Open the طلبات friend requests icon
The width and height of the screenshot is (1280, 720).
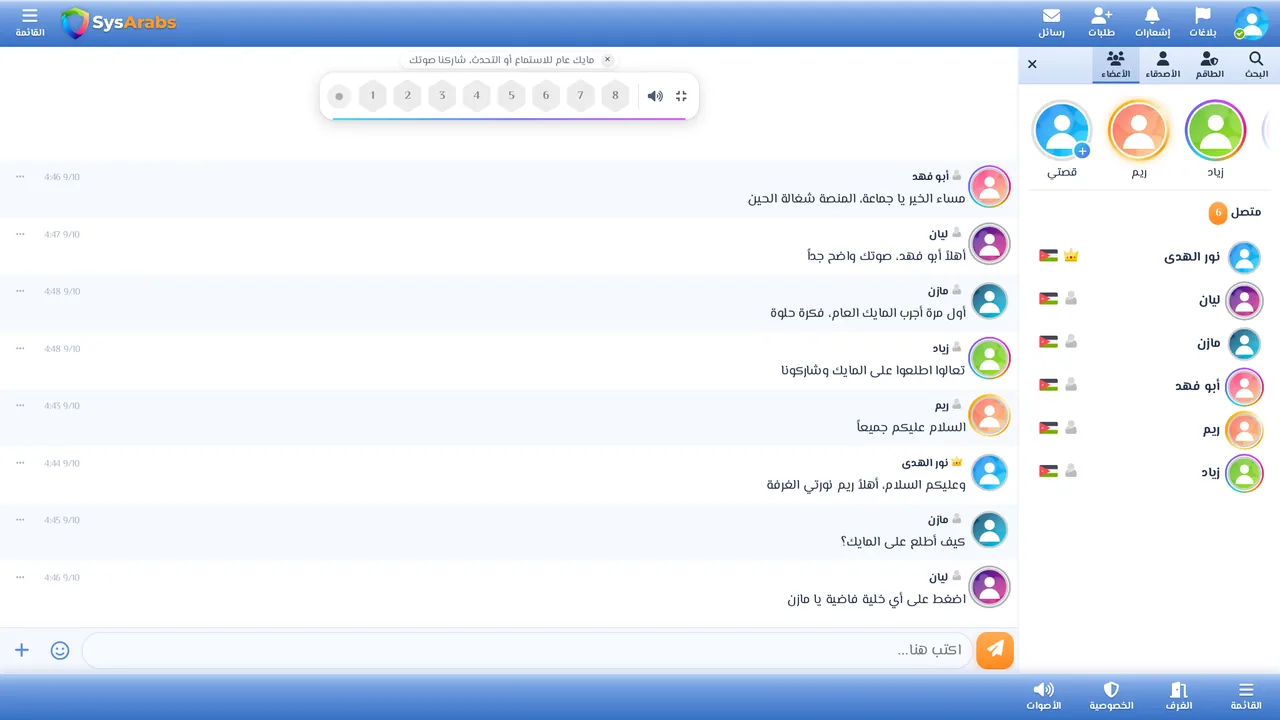[x=1101, y=22]
